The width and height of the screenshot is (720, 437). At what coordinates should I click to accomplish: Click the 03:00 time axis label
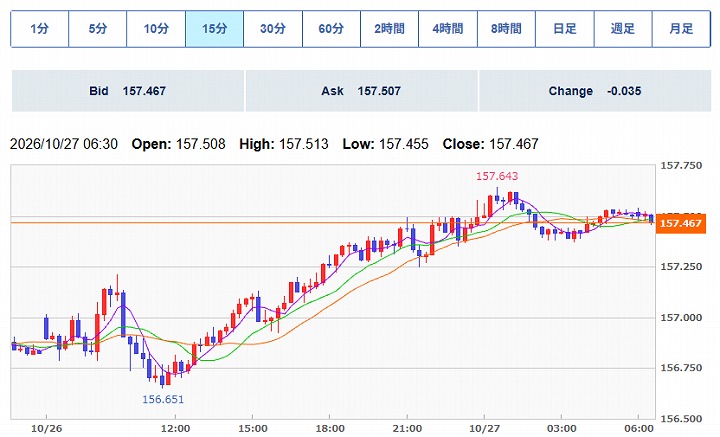[x=562, y=429]
